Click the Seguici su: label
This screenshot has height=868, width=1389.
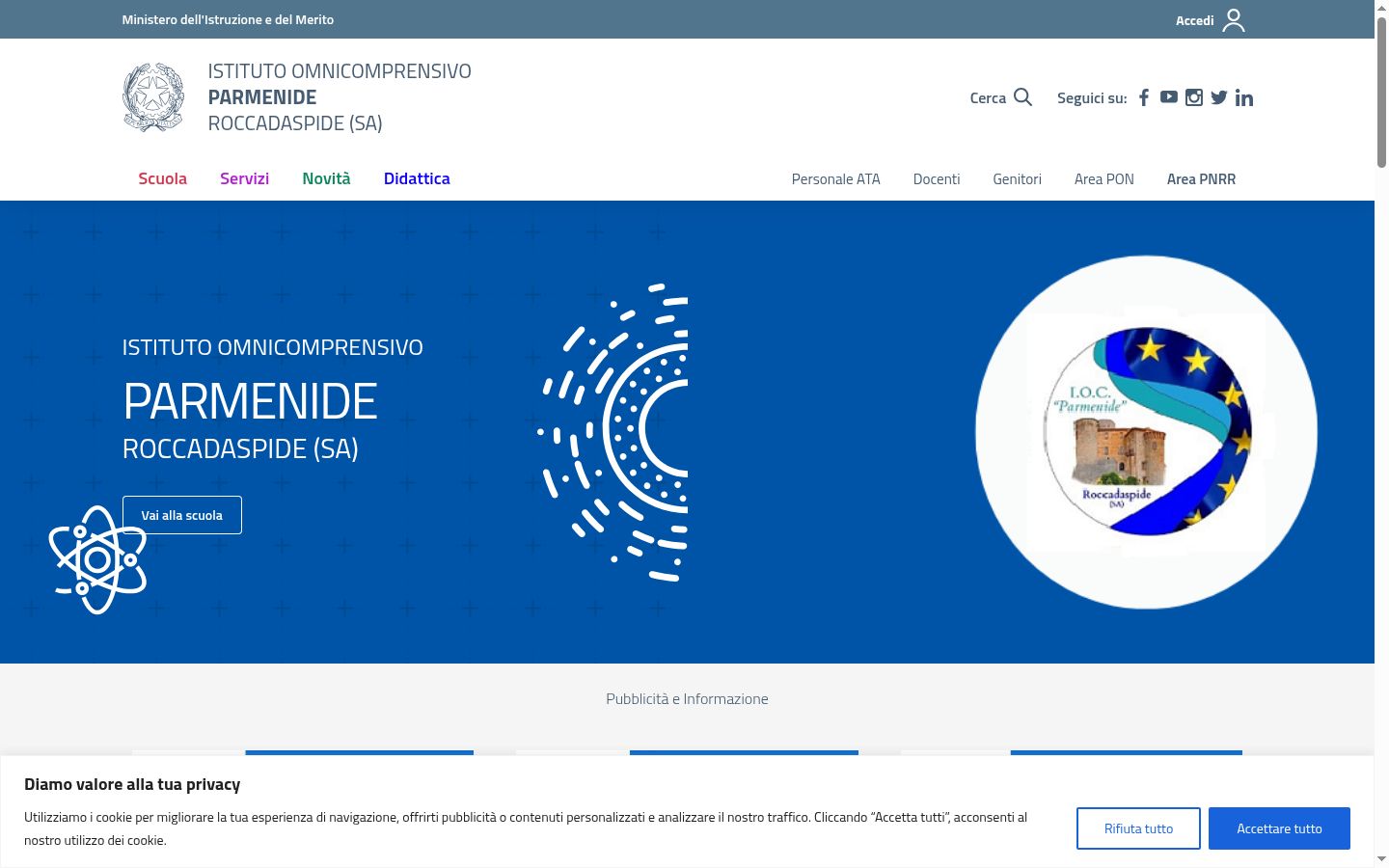click(x=1092, y=97)
